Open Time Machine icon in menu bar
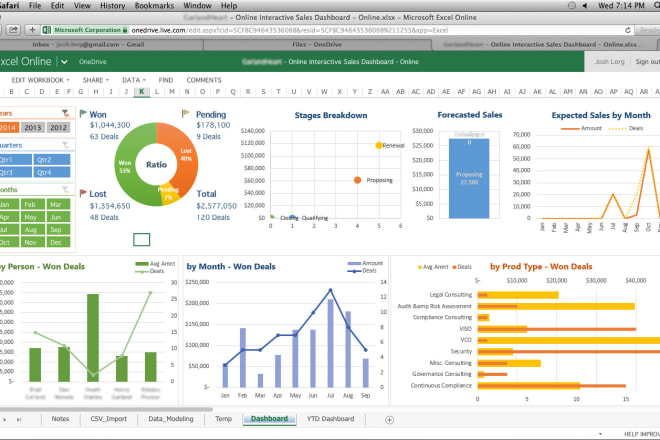 click(x=572, y=5)
